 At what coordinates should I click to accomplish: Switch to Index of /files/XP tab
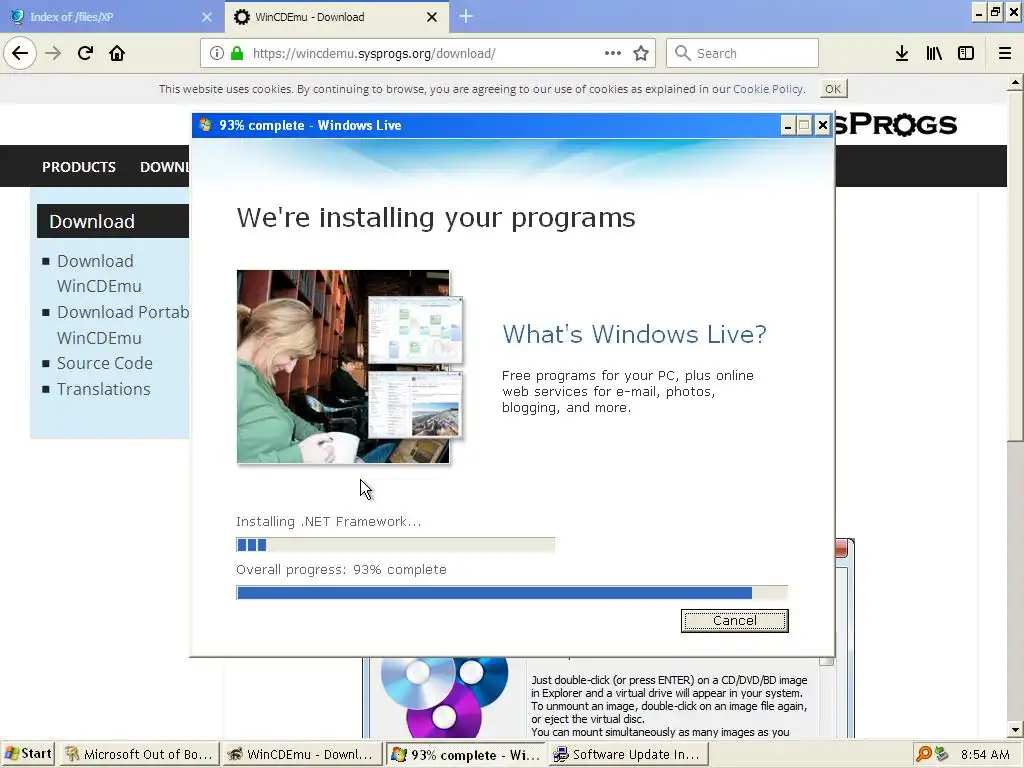[111, 17]
